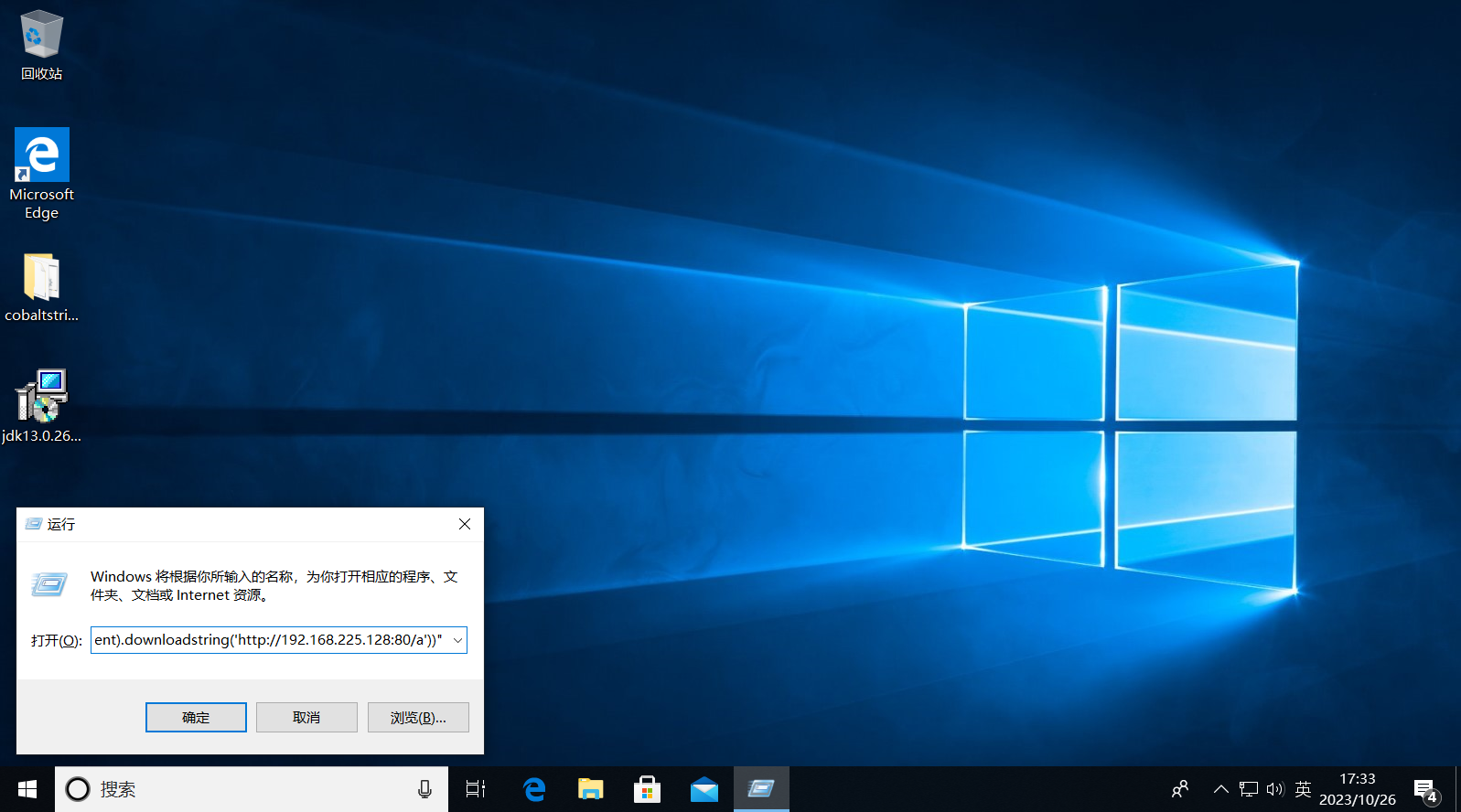Image resolution: width=1461 pixels, height=812 pixels.
Task: Click the Task View taskbar button
Action: point(476,789)
